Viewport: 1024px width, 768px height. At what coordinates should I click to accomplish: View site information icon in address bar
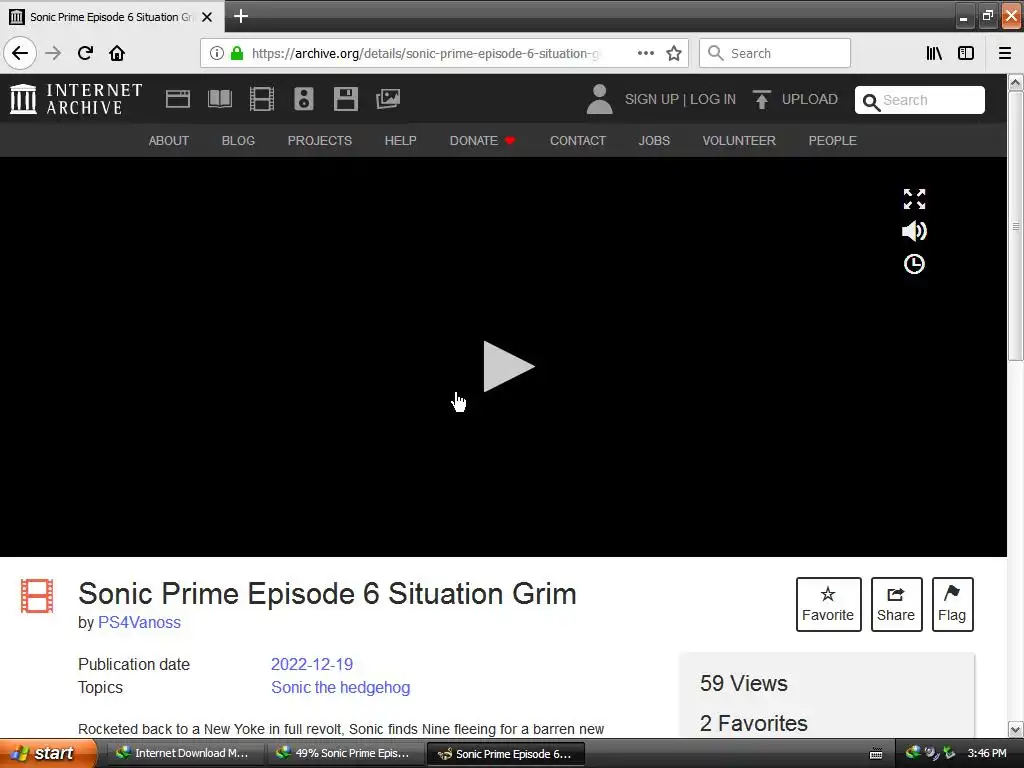pyautogui.click(x=217, y=53)
